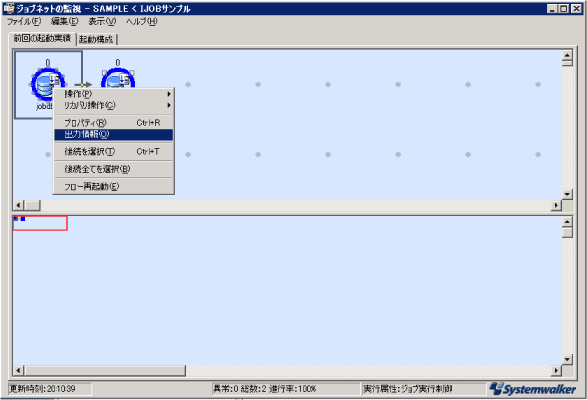Open the ファイル(F) menu

(x=24, y=22)
